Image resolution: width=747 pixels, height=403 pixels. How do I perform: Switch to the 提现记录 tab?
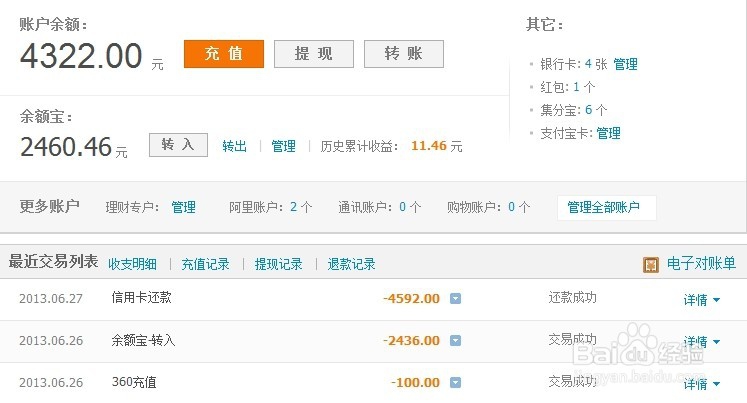pos(279,264)
